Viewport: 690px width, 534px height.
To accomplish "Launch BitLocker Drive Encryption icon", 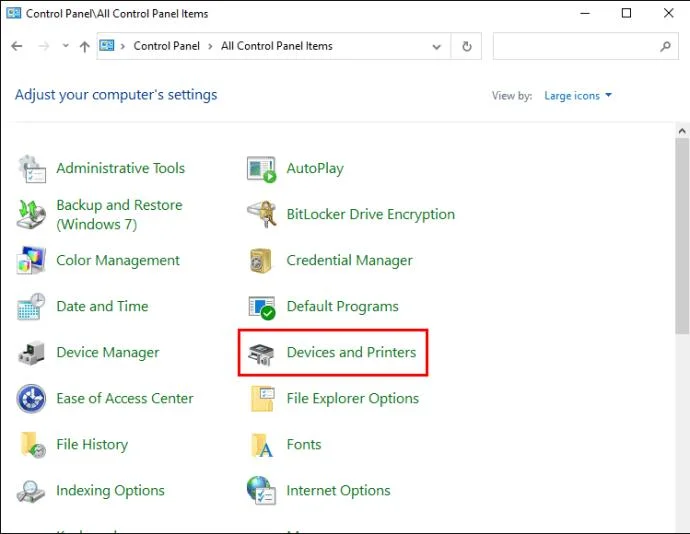I will [262, 214].
